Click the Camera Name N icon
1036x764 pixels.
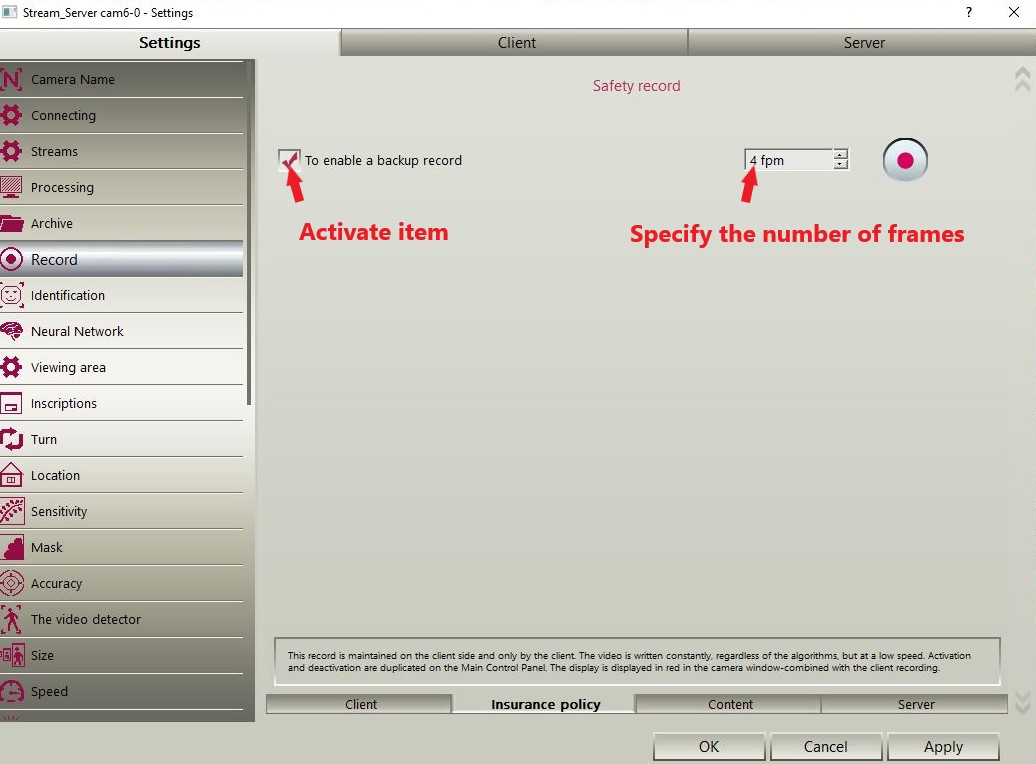[11, 79]
